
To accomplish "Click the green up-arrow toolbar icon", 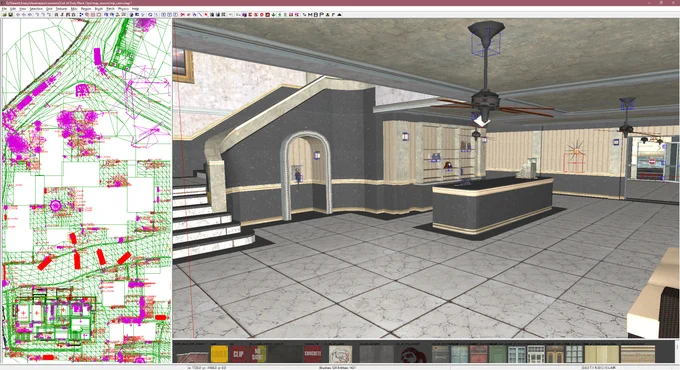I will coord(280,15).
